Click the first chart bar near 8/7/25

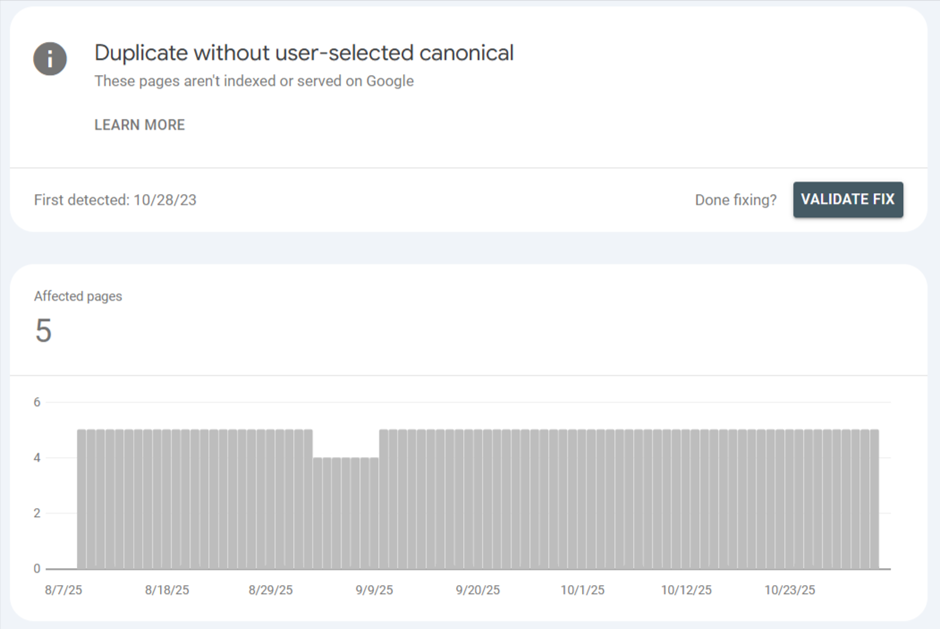[x=82, y=500]
